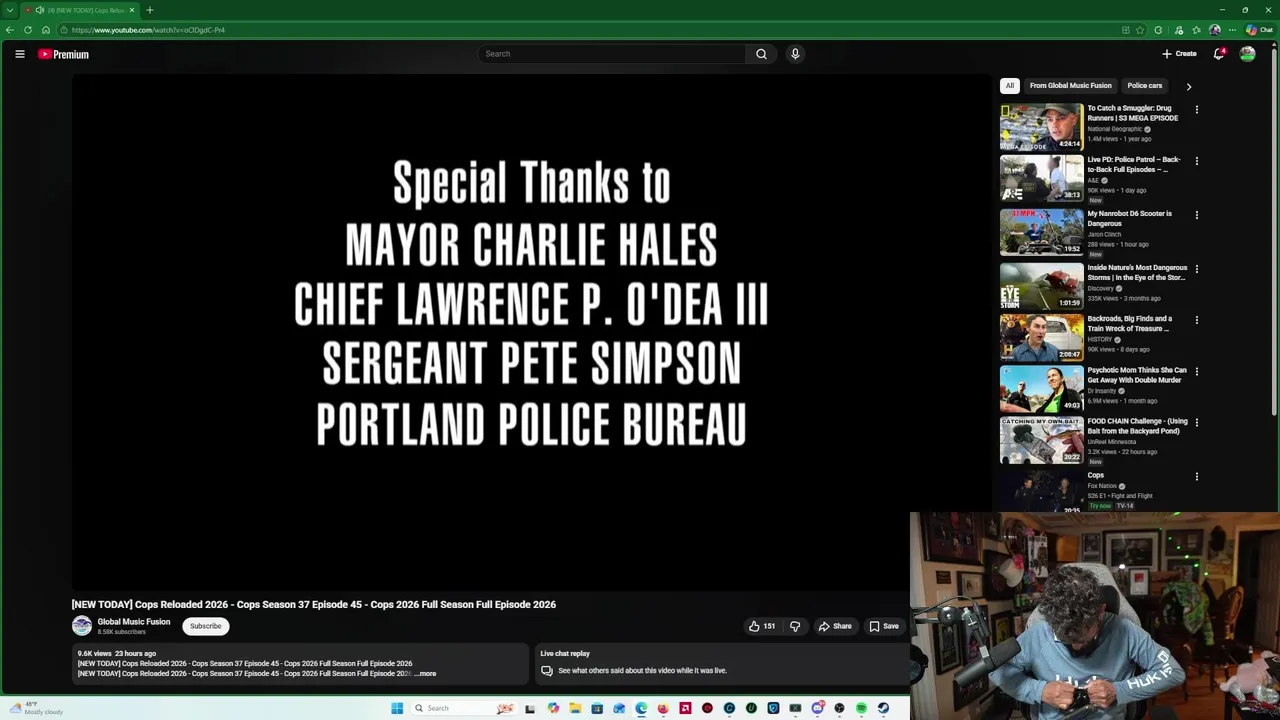The width and height of the screenshot is (1280, 720).
Task: Open Global Music Fusion channel name link
Action: click(134, 622)
